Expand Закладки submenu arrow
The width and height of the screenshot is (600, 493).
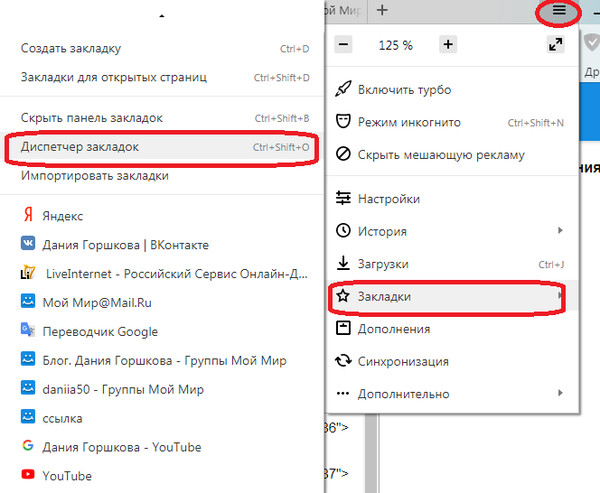(x=560, y=295)
